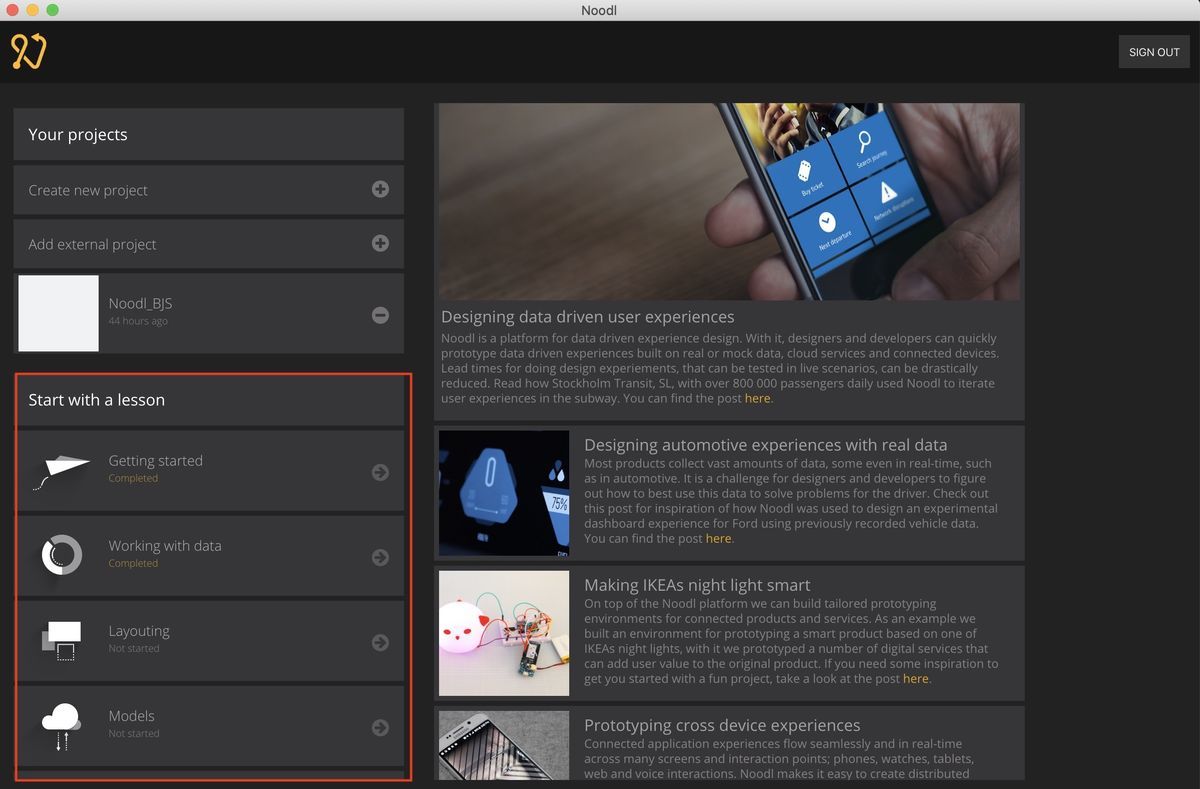Click the paper plane Getting started icon
Image resolution: width=1200 pixels, height=789 pixels.
(61, 472)
